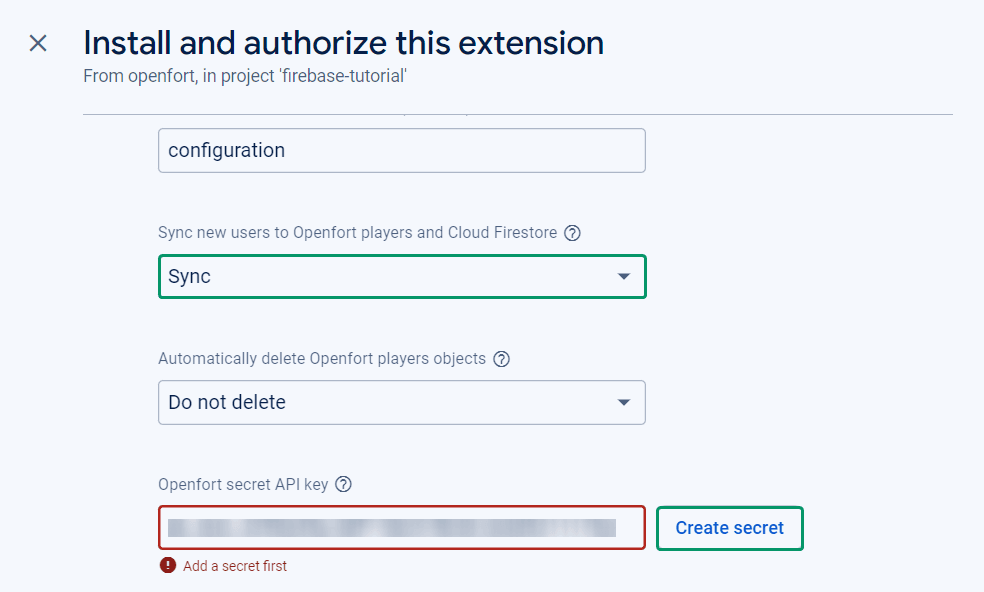
Task: Click the warning icon beside the error message
Action: (167, 565)
